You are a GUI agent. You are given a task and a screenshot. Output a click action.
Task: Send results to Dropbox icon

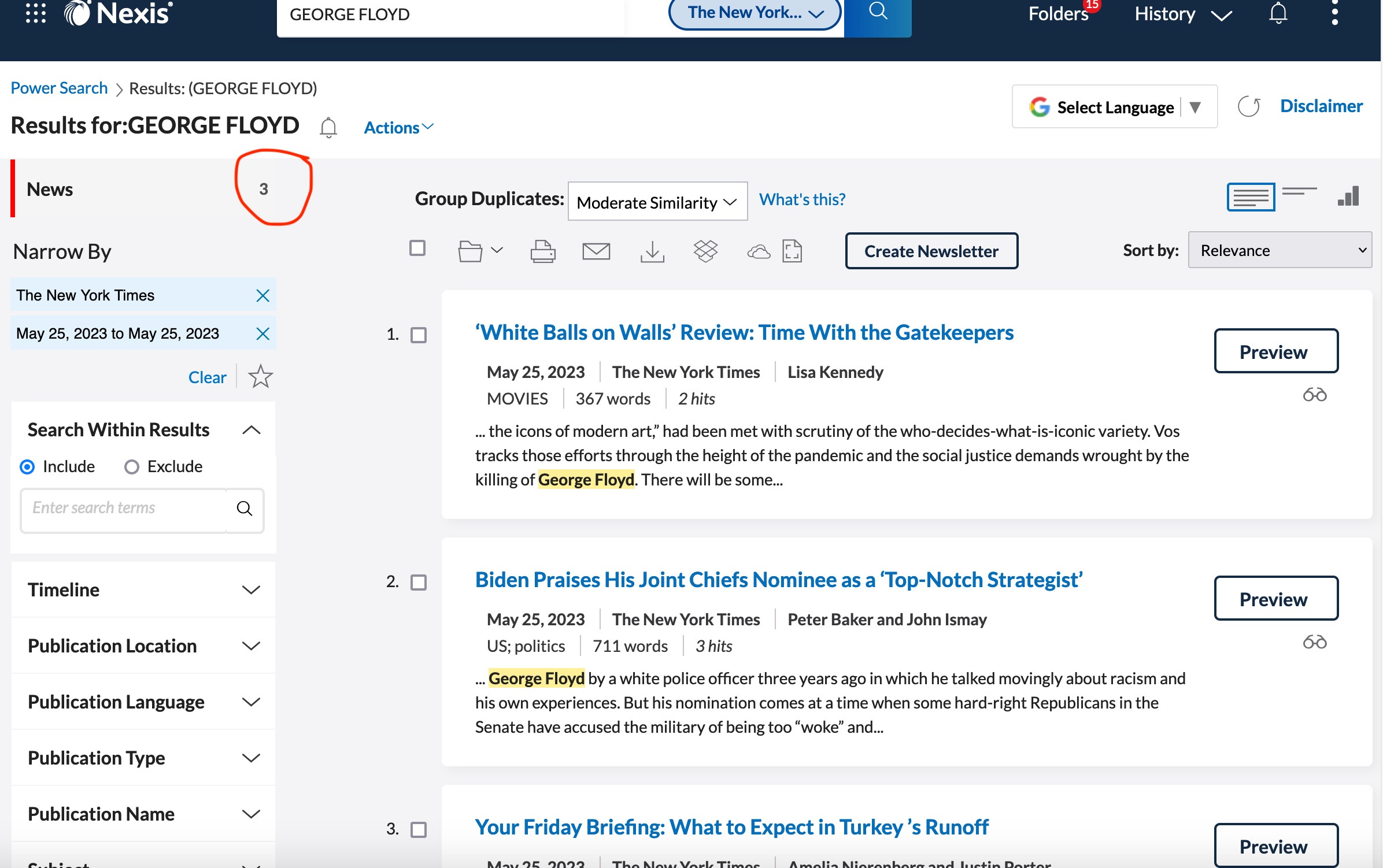[705, 251]
